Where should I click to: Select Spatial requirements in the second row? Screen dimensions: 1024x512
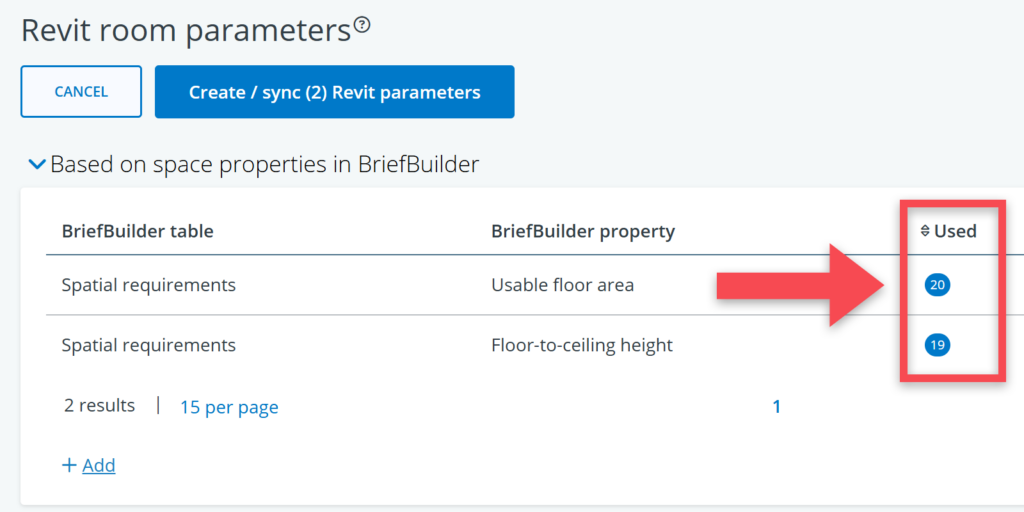pyautogui.click(x=148, y=345)
